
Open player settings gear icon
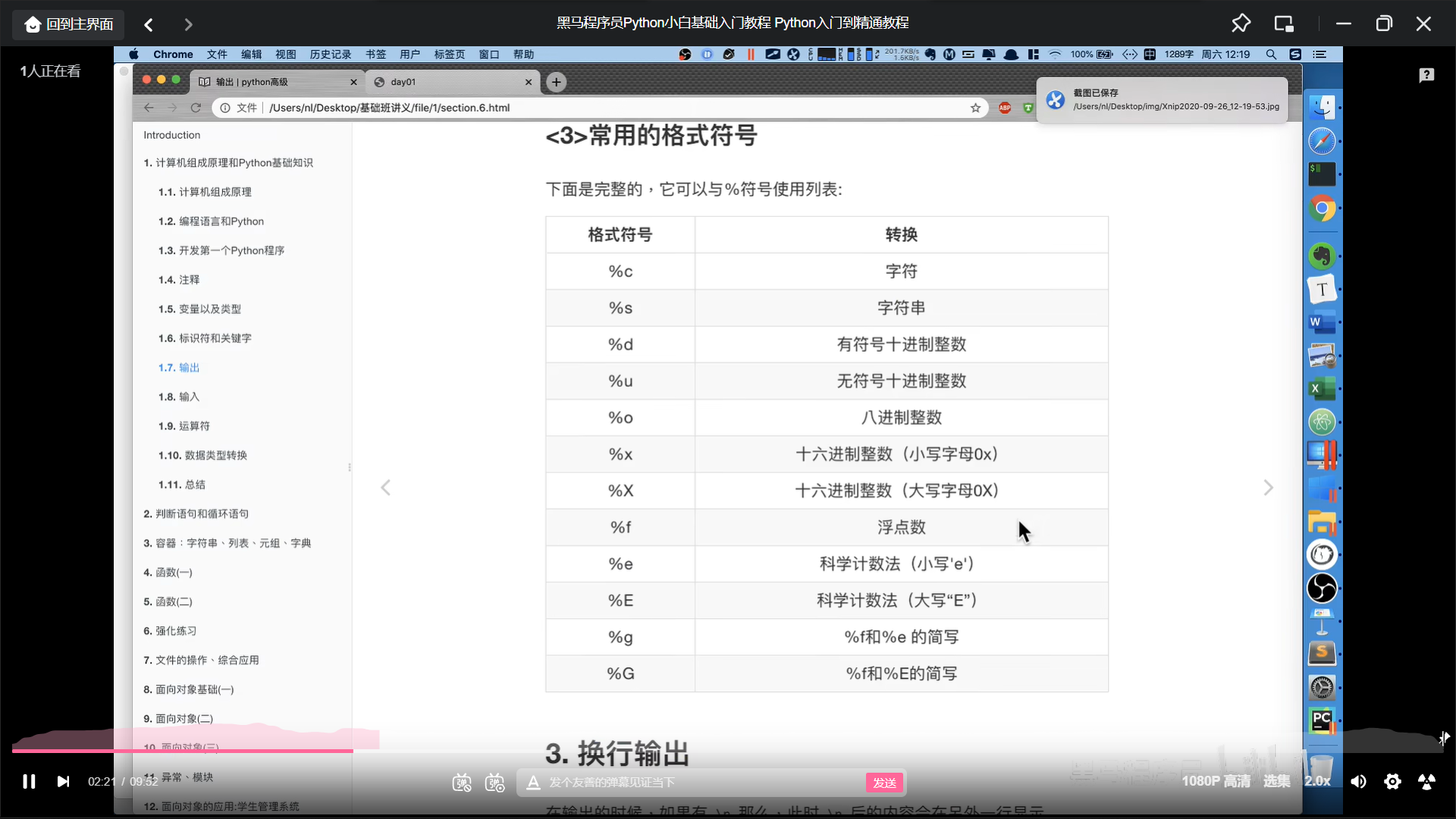click(x=1392, y=781)
